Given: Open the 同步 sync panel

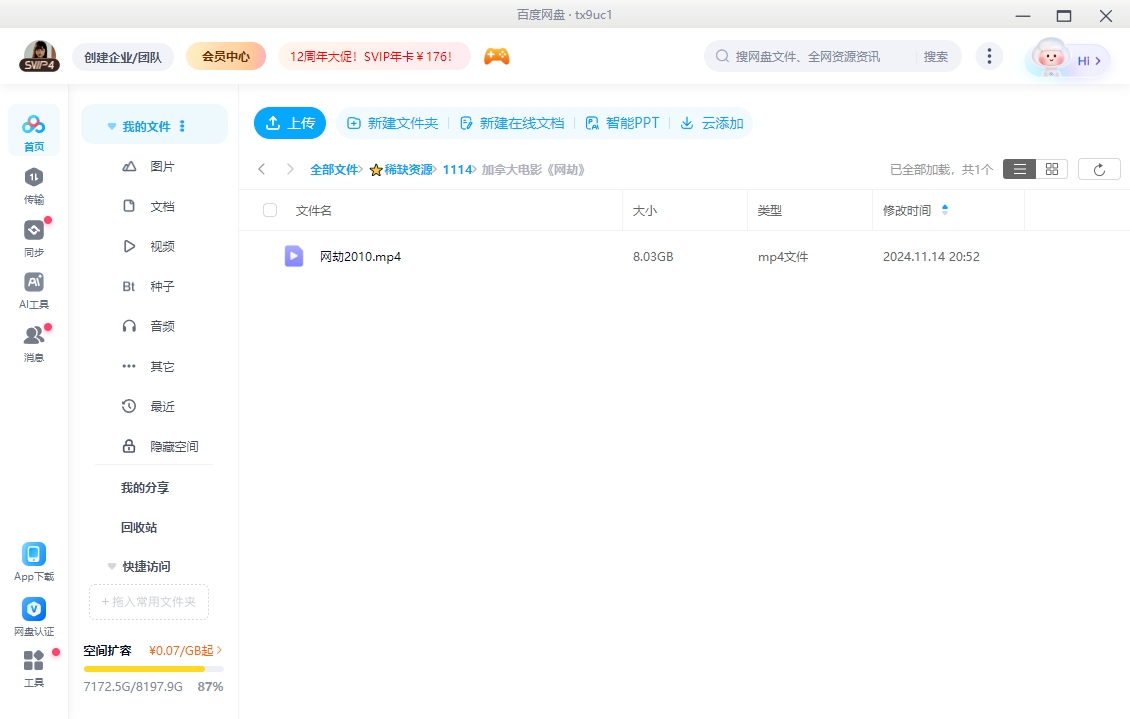Looking at the screenshot, I should pos(33,237).
